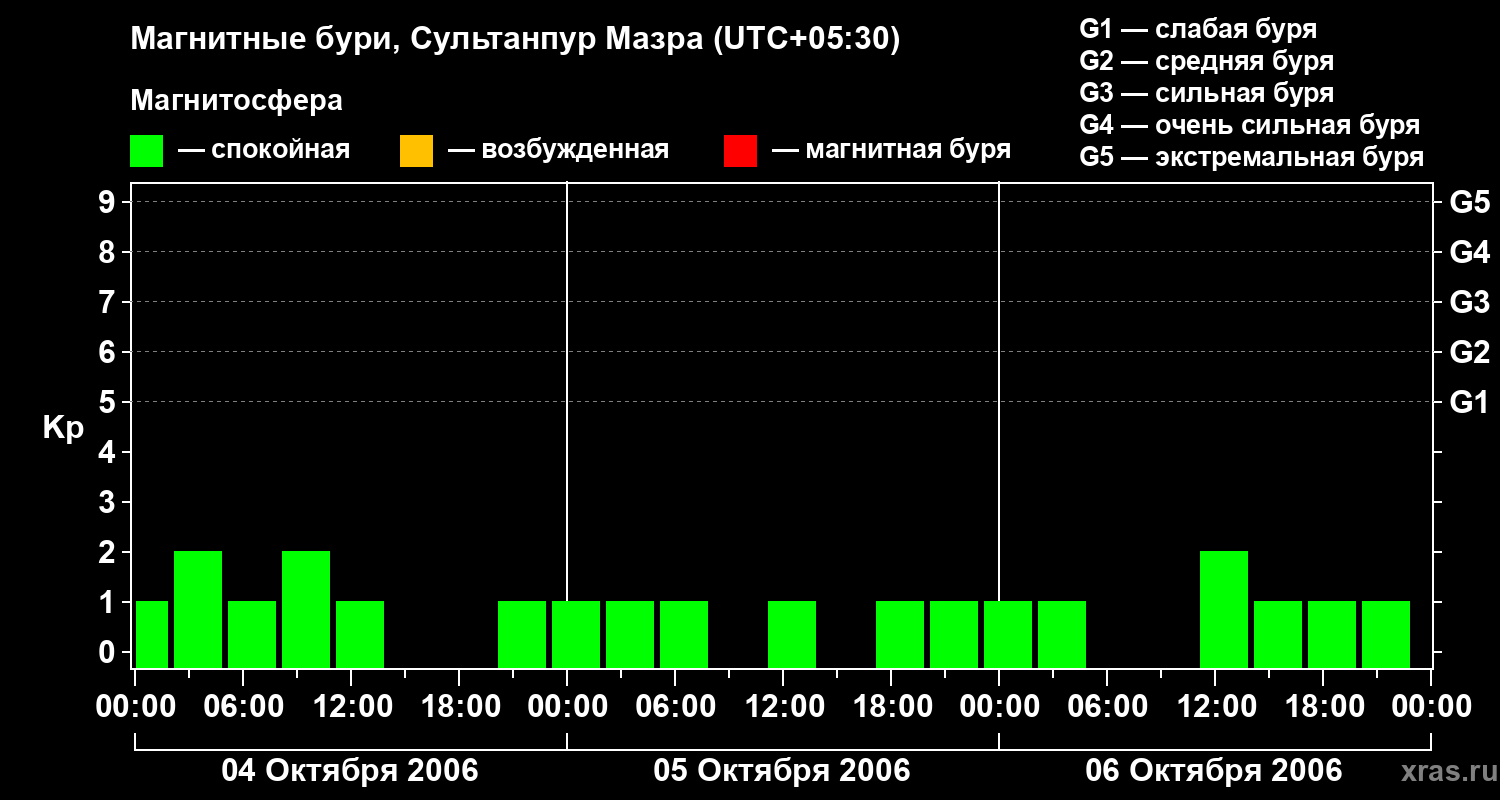This screenshot has height=800, width=1500.
Task: Click the 'G5' storm-scale axis label
Action: pos(1469,202)
